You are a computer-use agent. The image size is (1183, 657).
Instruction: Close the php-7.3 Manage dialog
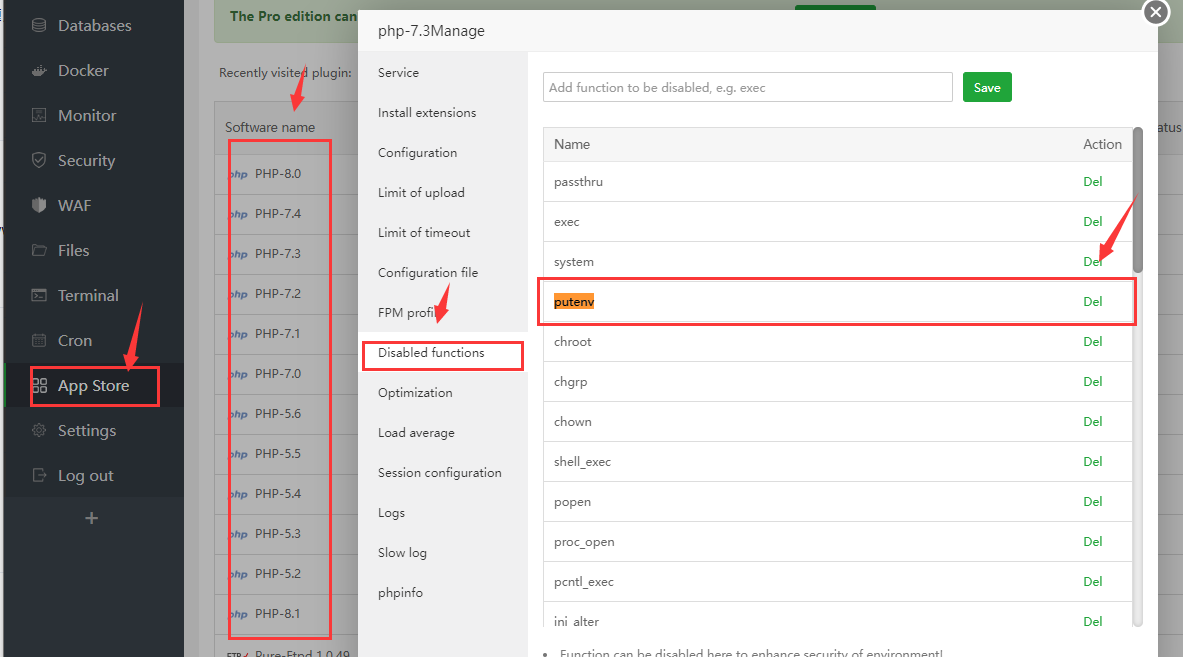coord(1155,12)
